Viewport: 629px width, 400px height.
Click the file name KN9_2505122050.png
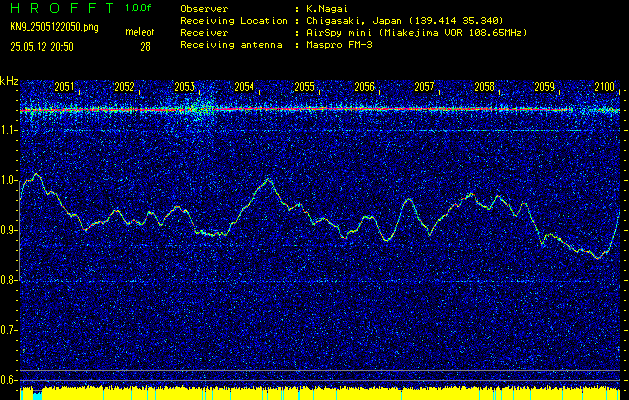pyautogui.click(x=54, y=27)
